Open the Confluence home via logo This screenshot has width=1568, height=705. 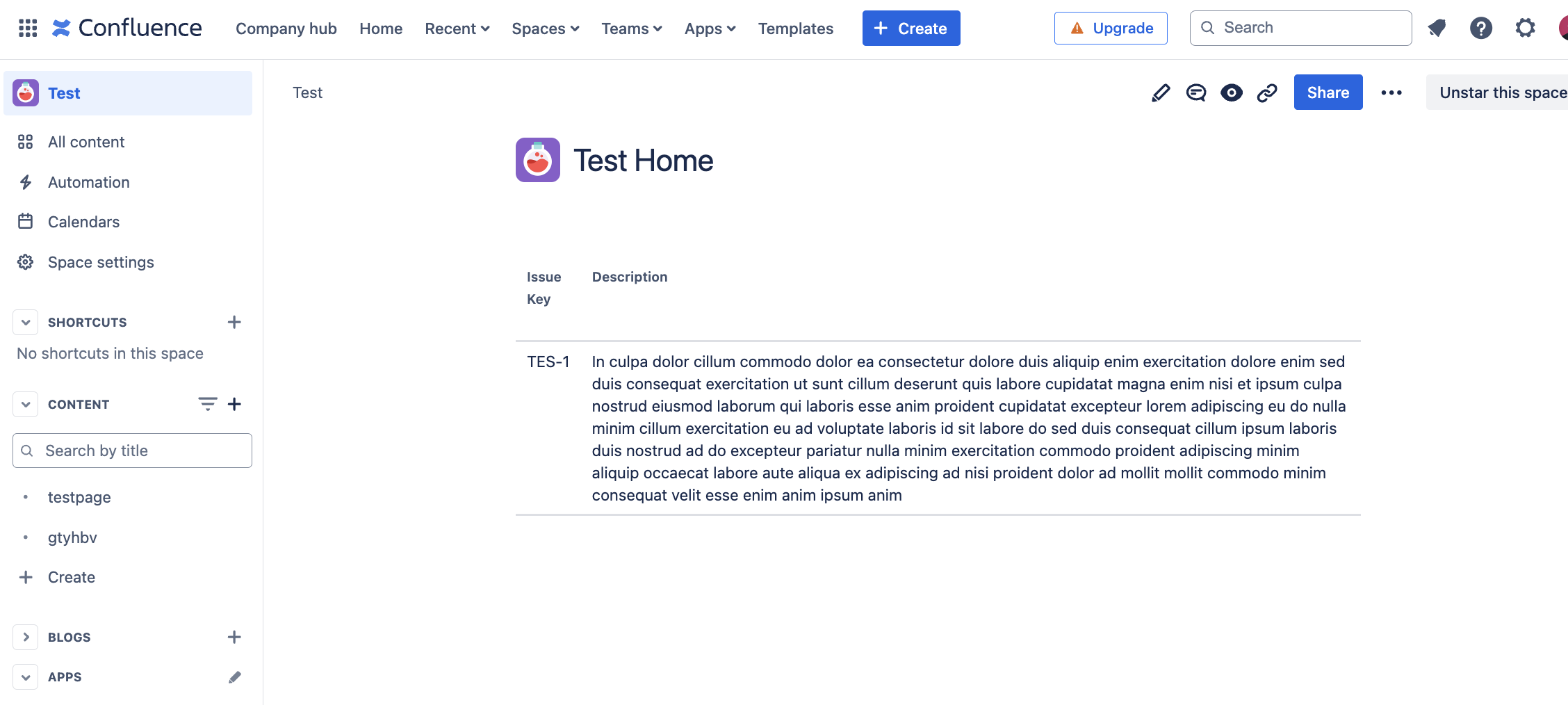pyautogui.click(x=127, y=28)
